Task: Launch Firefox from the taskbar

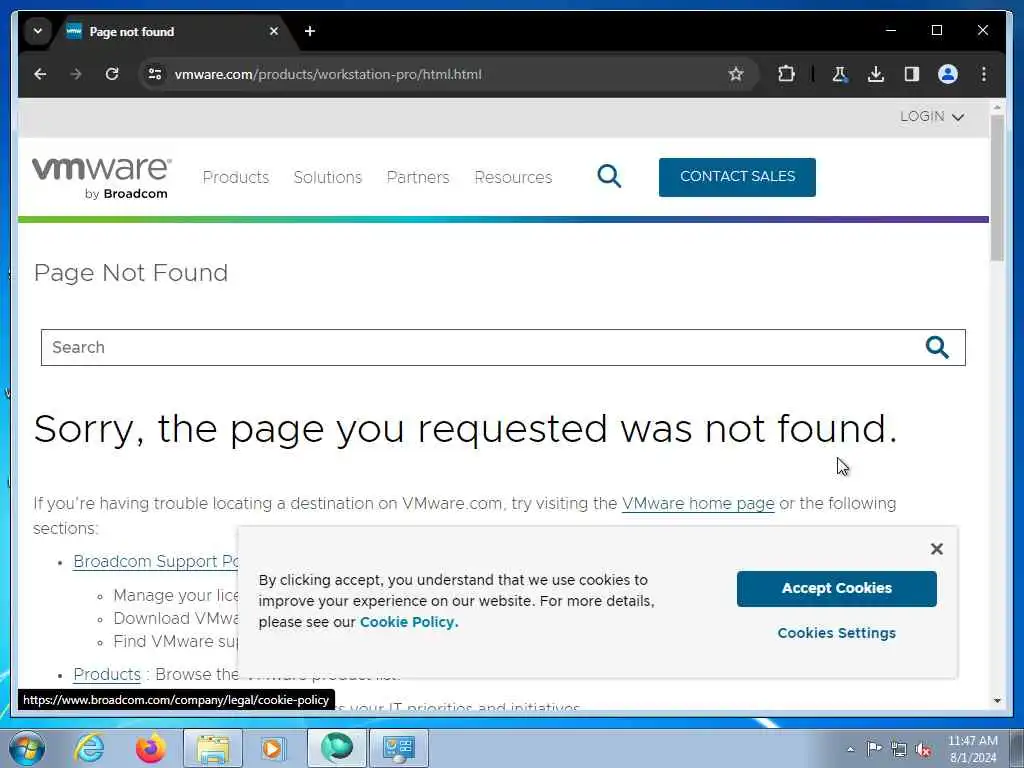Action: tap(150, 748)
